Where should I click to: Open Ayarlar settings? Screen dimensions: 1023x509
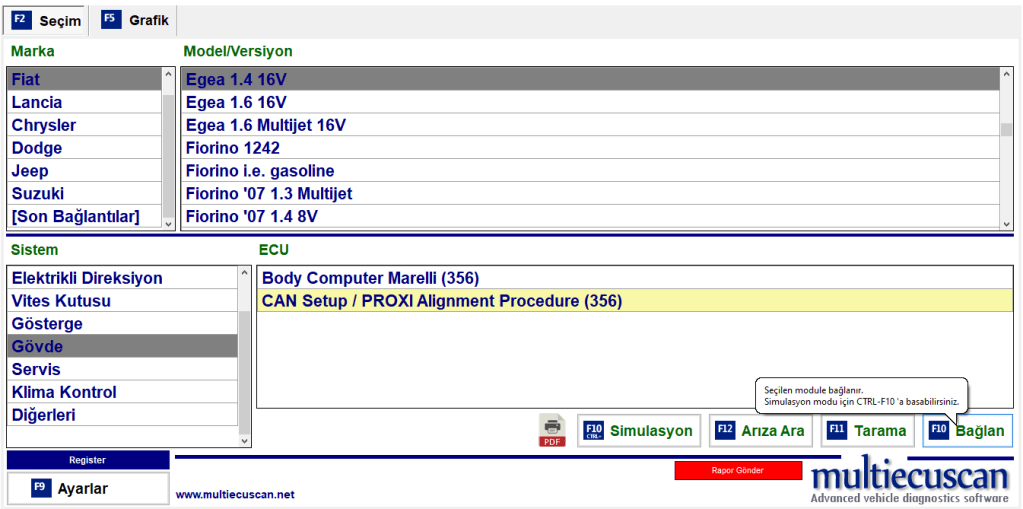[x=88, y=488]
